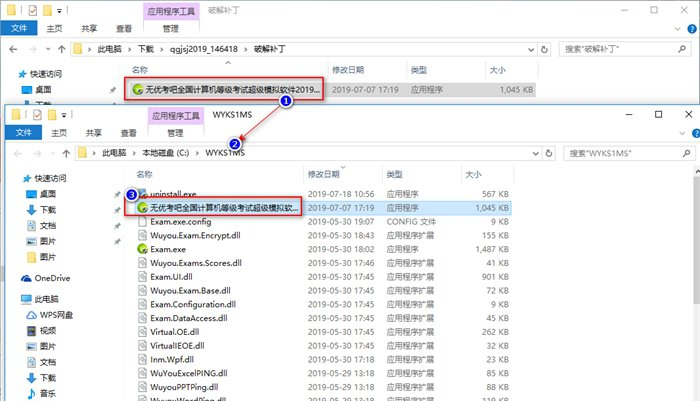Focus the 搜索"WYKS1MS" search box
The image size is (700, 417).
[x=629, y=153]
